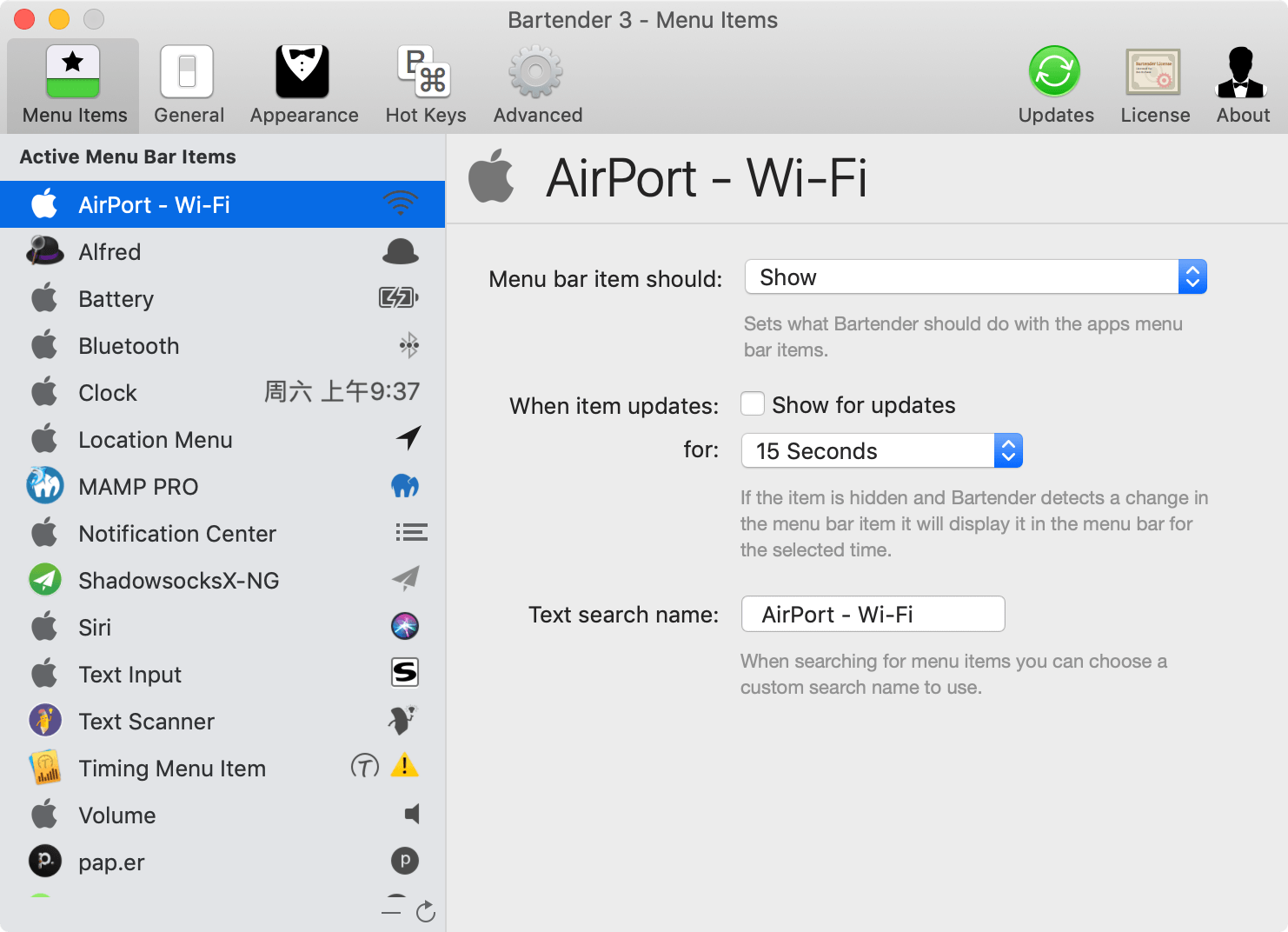Select the Text Input item
The image size is (1288, 932).
pos(222,674)
